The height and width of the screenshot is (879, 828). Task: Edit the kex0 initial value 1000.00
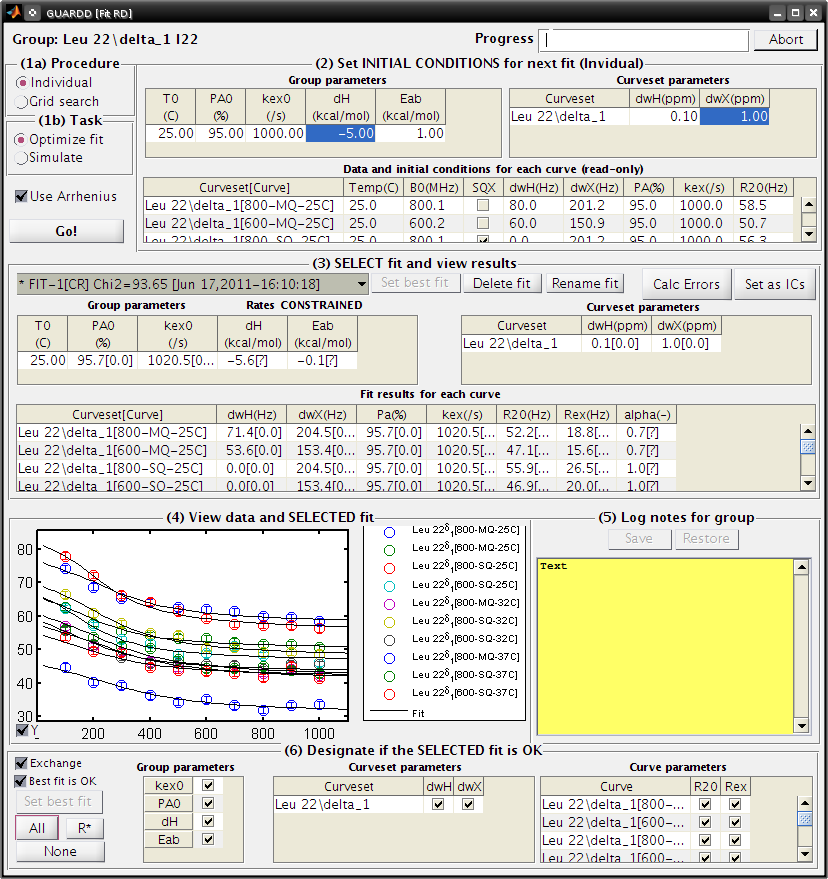[x=276, y=133]
